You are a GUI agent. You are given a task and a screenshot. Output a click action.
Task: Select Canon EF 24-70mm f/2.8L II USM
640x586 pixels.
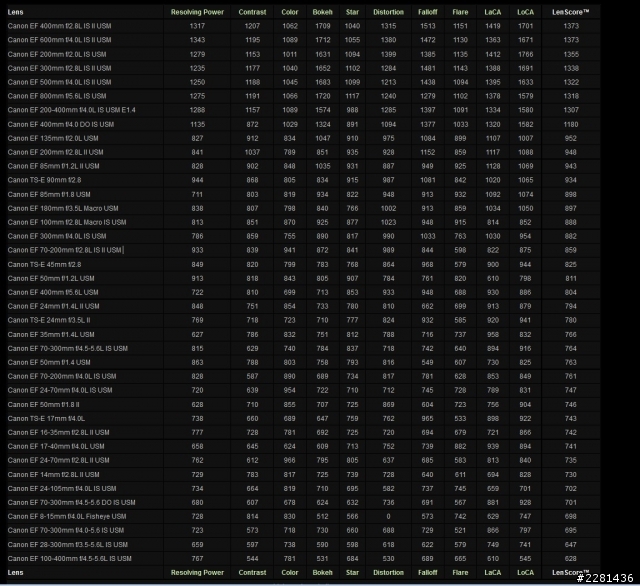coord(58,460)
